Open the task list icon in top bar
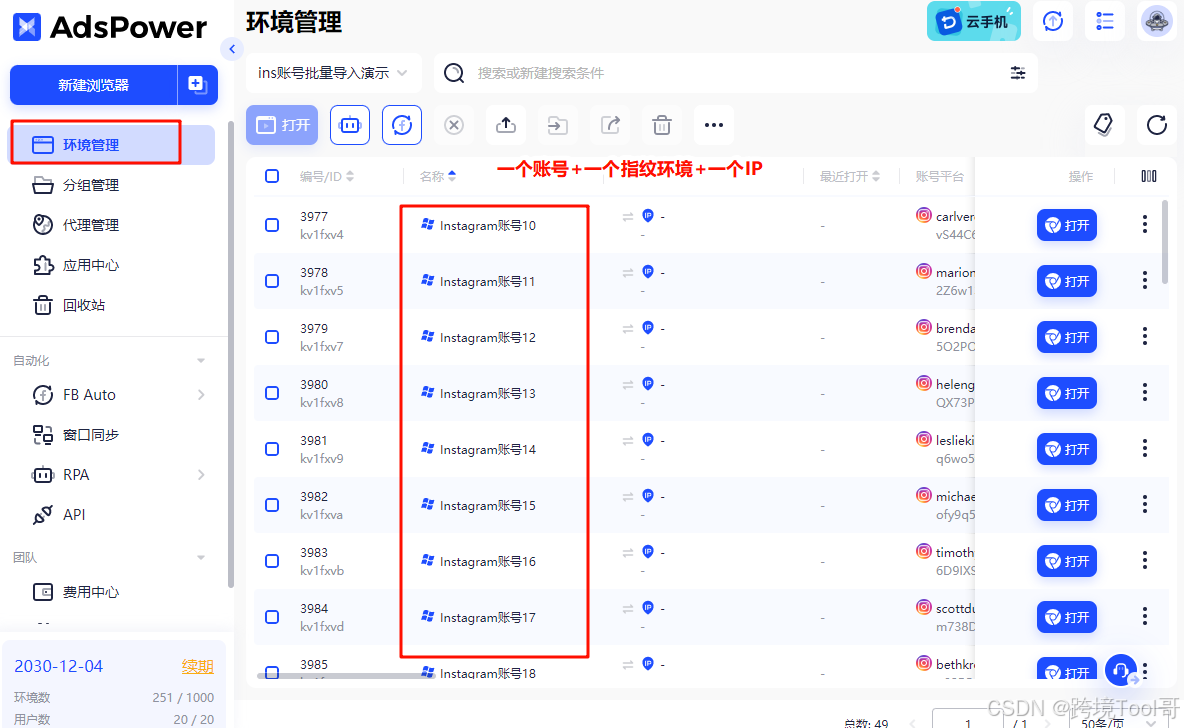Image resolution: width=1184 pixels, height=728 pixels. point(1105,21)
